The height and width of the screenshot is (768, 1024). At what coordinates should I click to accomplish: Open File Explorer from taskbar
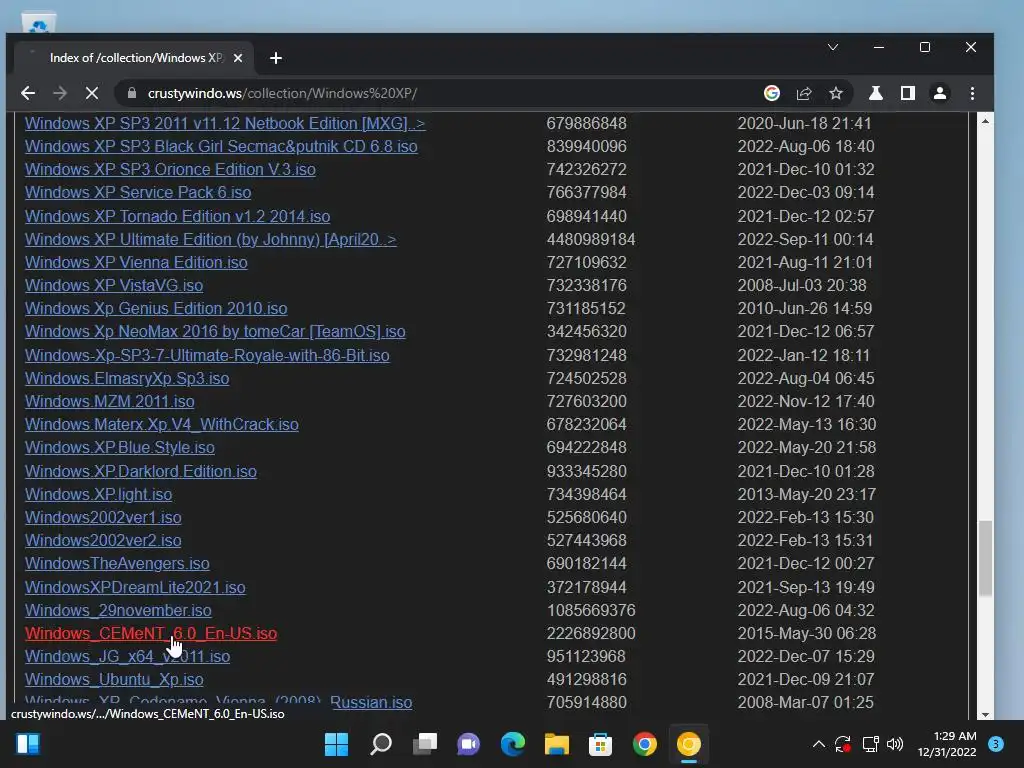(557, 744)
